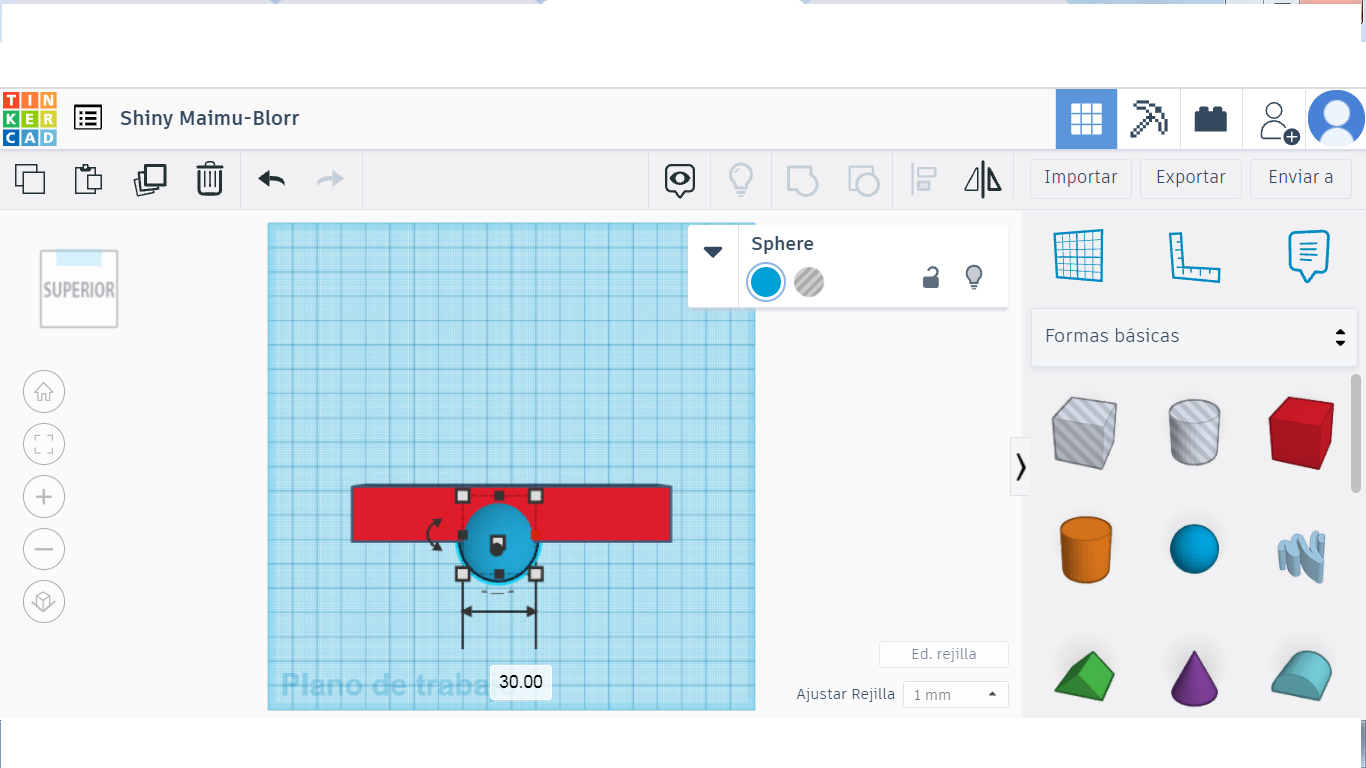Pick the orange cylinder shape
This screenshot has width=1366, height=768.
pos(1086,549)
